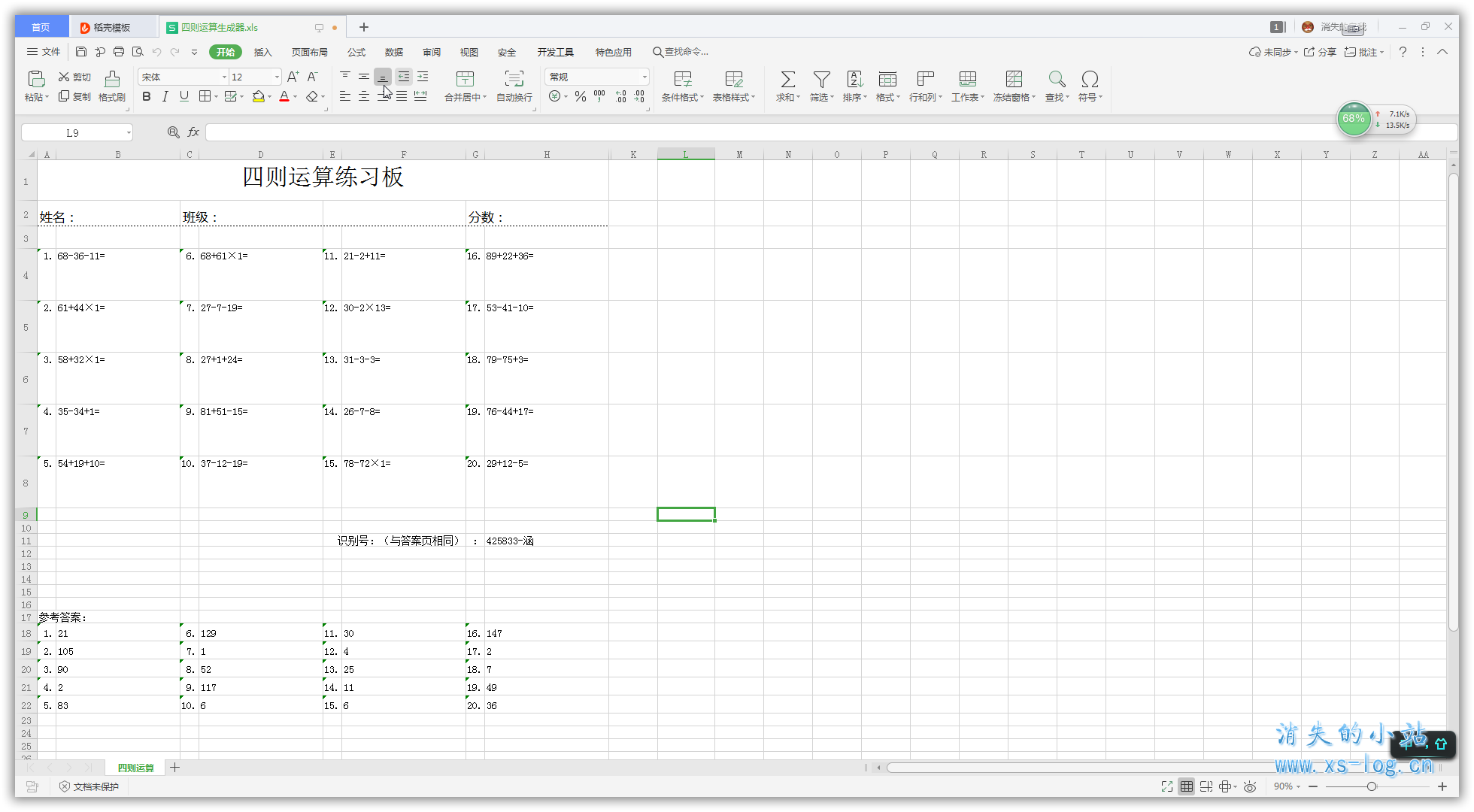
Task: Switch to the Page Layout (页面布局) tab
Action: click(x=310, y=52)
